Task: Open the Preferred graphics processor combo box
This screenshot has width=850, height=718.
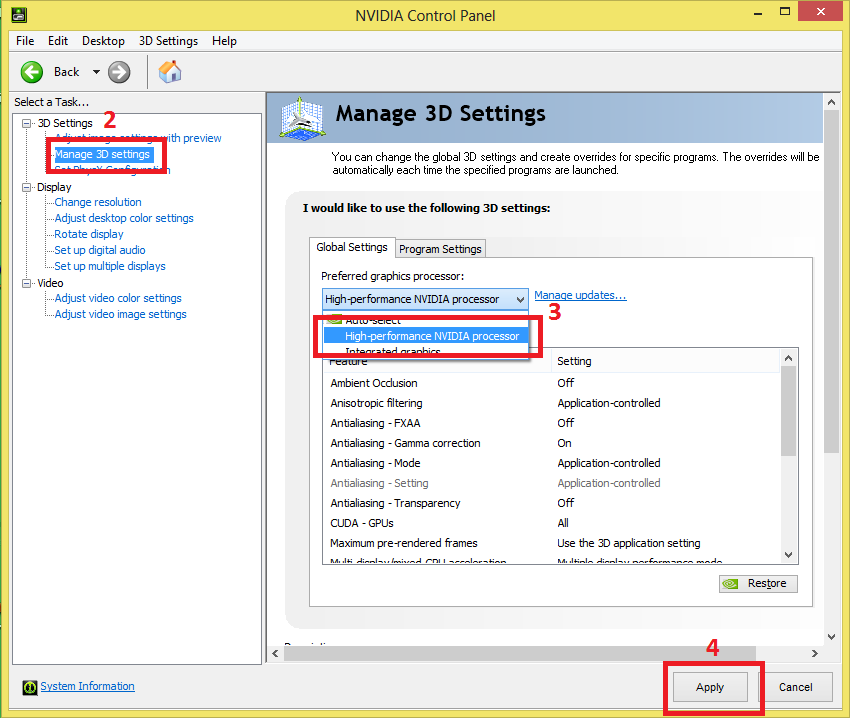Action: click(425, 299)
